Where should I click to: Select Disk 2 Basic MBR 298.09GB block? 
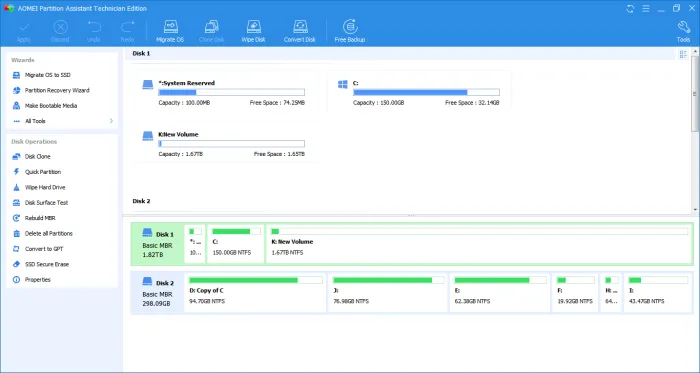158,293
